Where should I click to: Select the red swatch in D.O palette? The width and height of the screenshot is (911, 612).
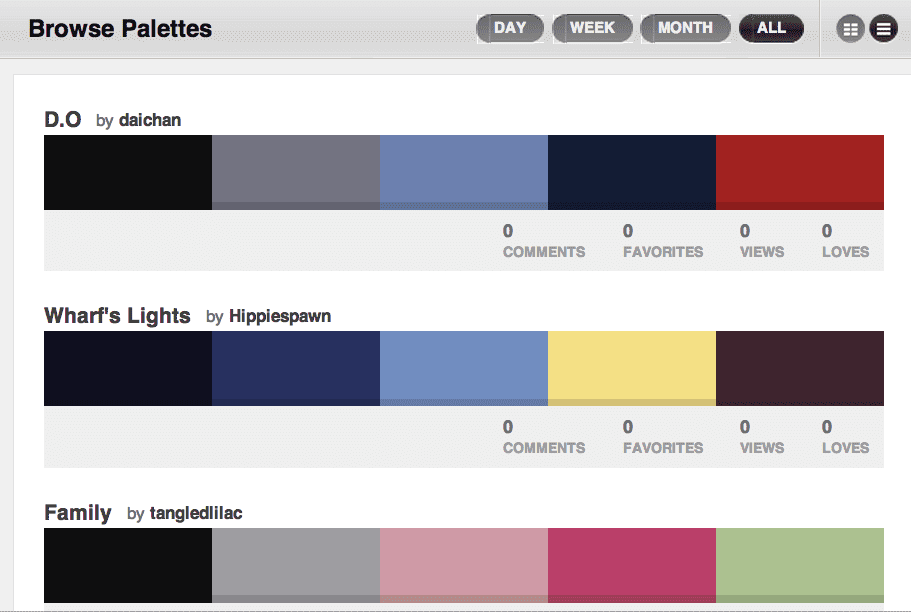coord(800,172)
